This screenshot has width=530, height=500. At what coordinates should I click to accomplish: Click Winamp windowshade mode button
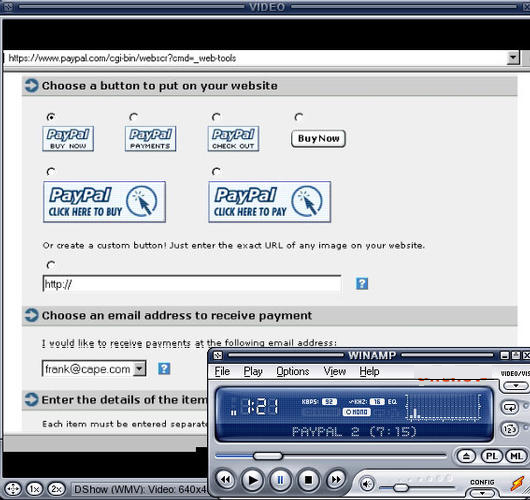tap(516, 355)
